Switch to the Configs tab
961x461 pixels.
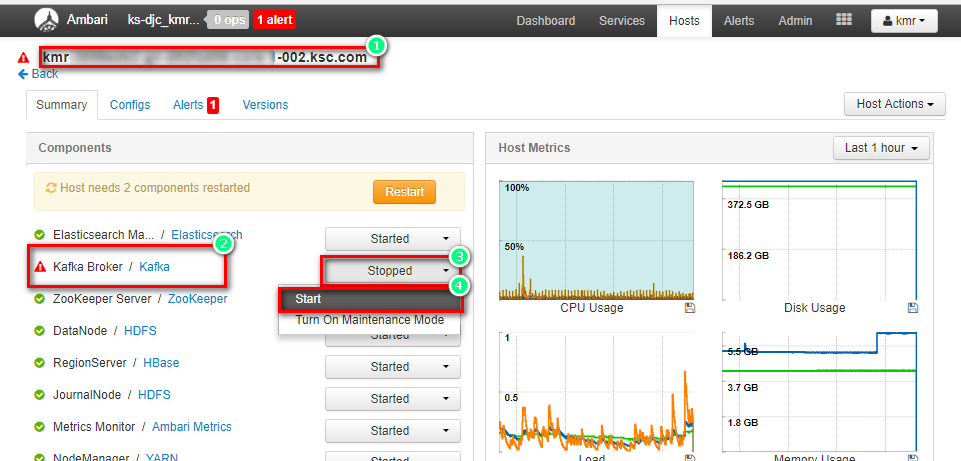click(130, 105)
